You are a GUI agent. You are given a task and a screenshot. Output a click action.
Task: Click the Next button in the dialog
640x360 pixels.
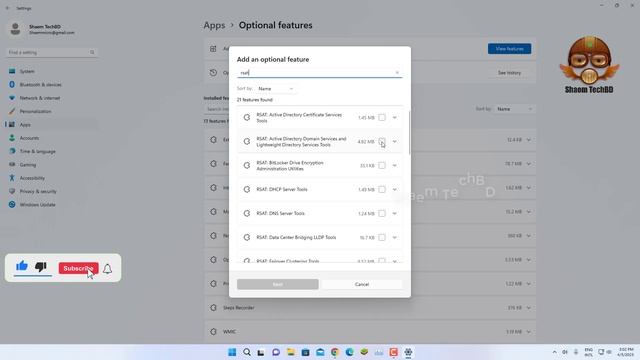[278, 284]
